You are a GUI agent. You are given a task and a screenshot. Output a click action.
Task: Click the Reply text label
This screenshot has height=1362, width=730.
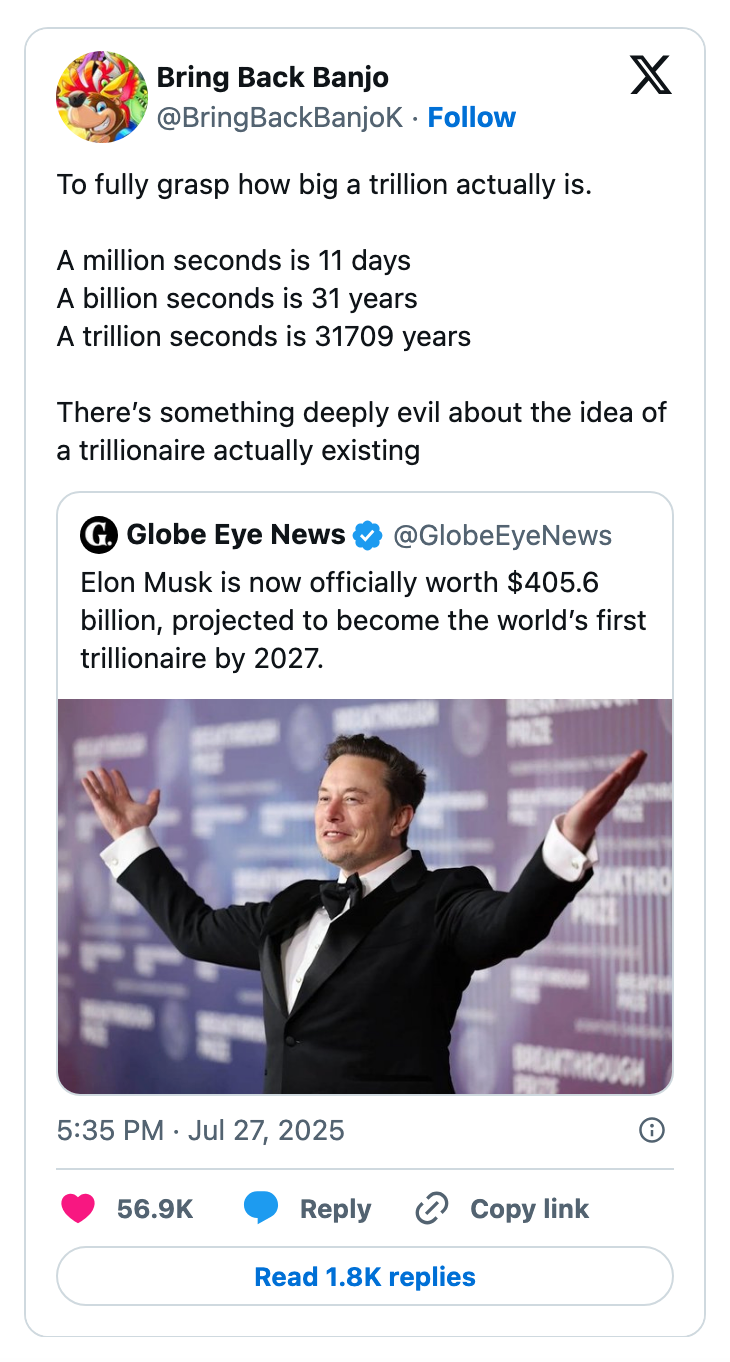pos(335,1209)
